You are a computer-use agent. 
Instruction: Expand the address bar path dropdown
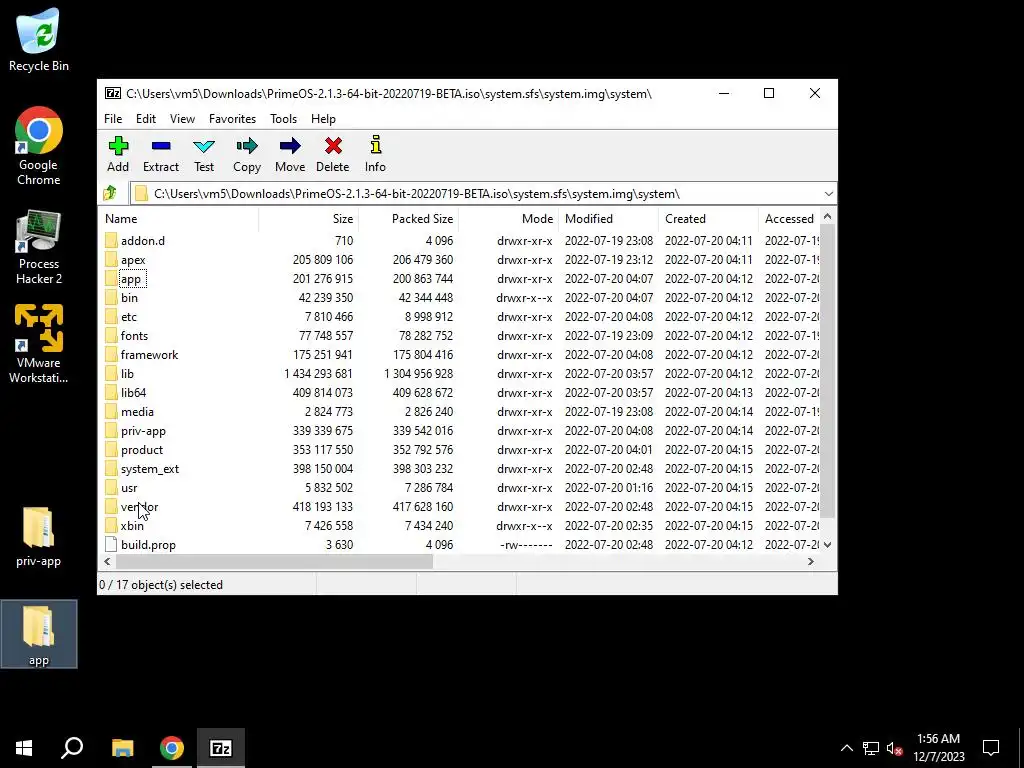pos(828,194)
